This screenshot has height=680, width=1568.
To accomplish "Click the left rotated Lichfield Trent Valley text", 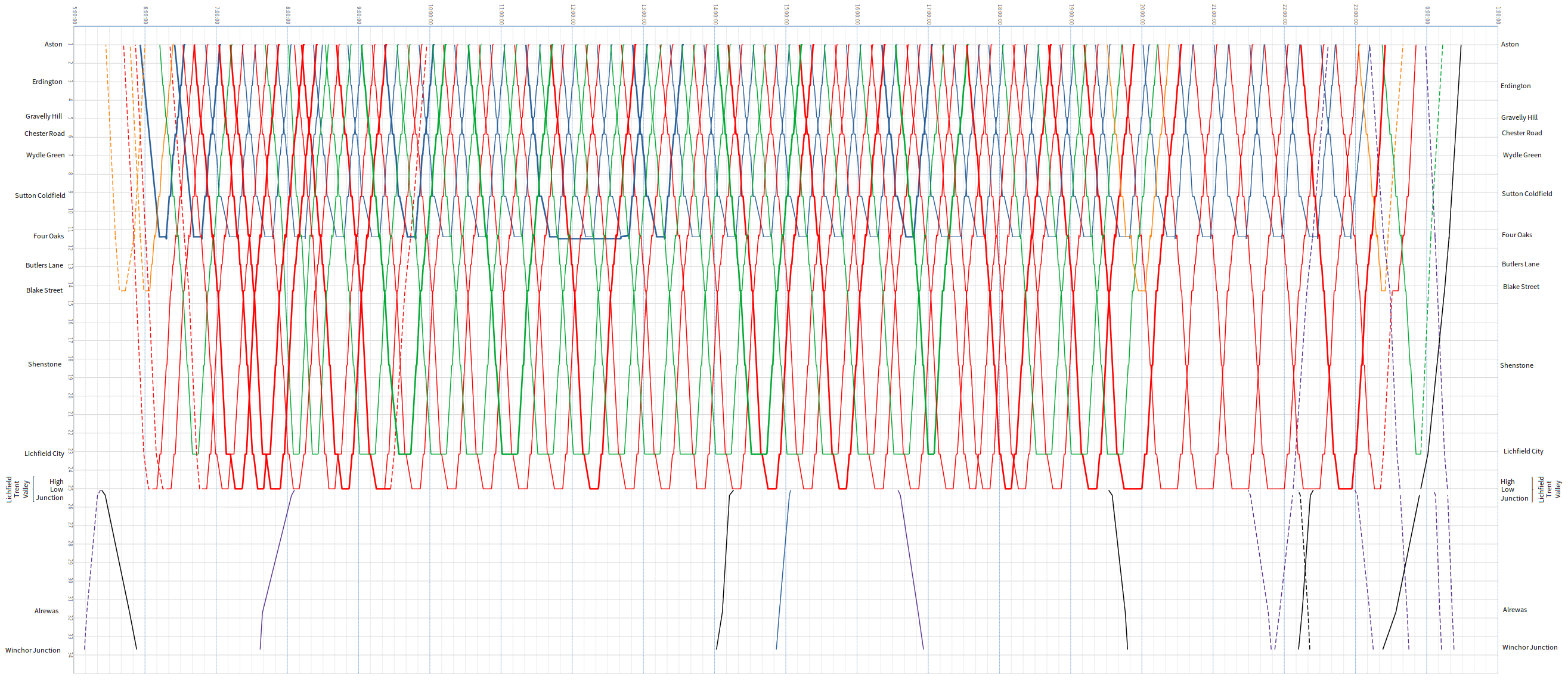I will pyautogui.click(x=17, y=490).
